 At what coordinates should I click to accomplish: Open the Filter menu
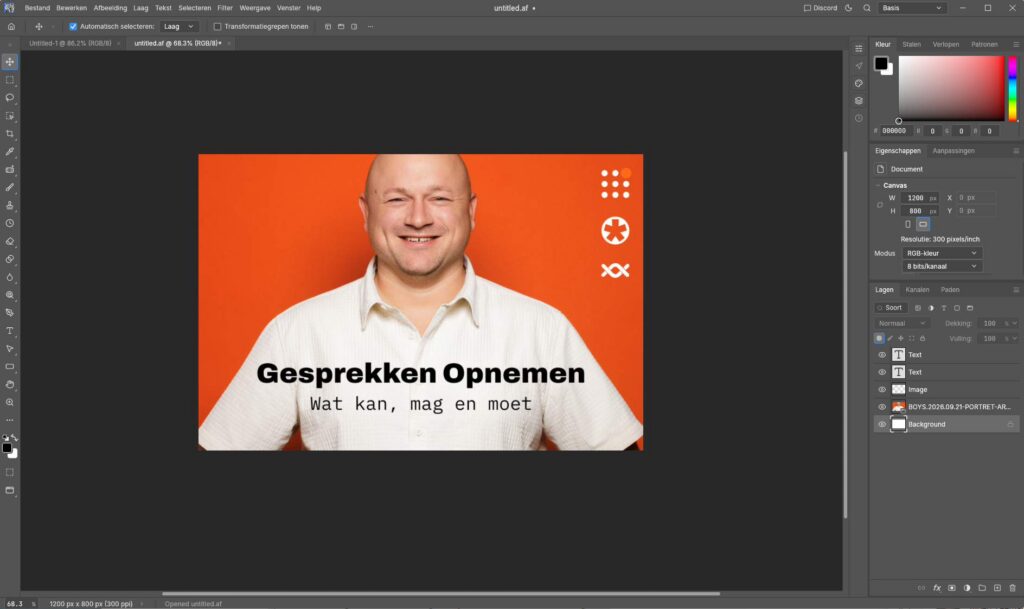(x=225, y=8)
